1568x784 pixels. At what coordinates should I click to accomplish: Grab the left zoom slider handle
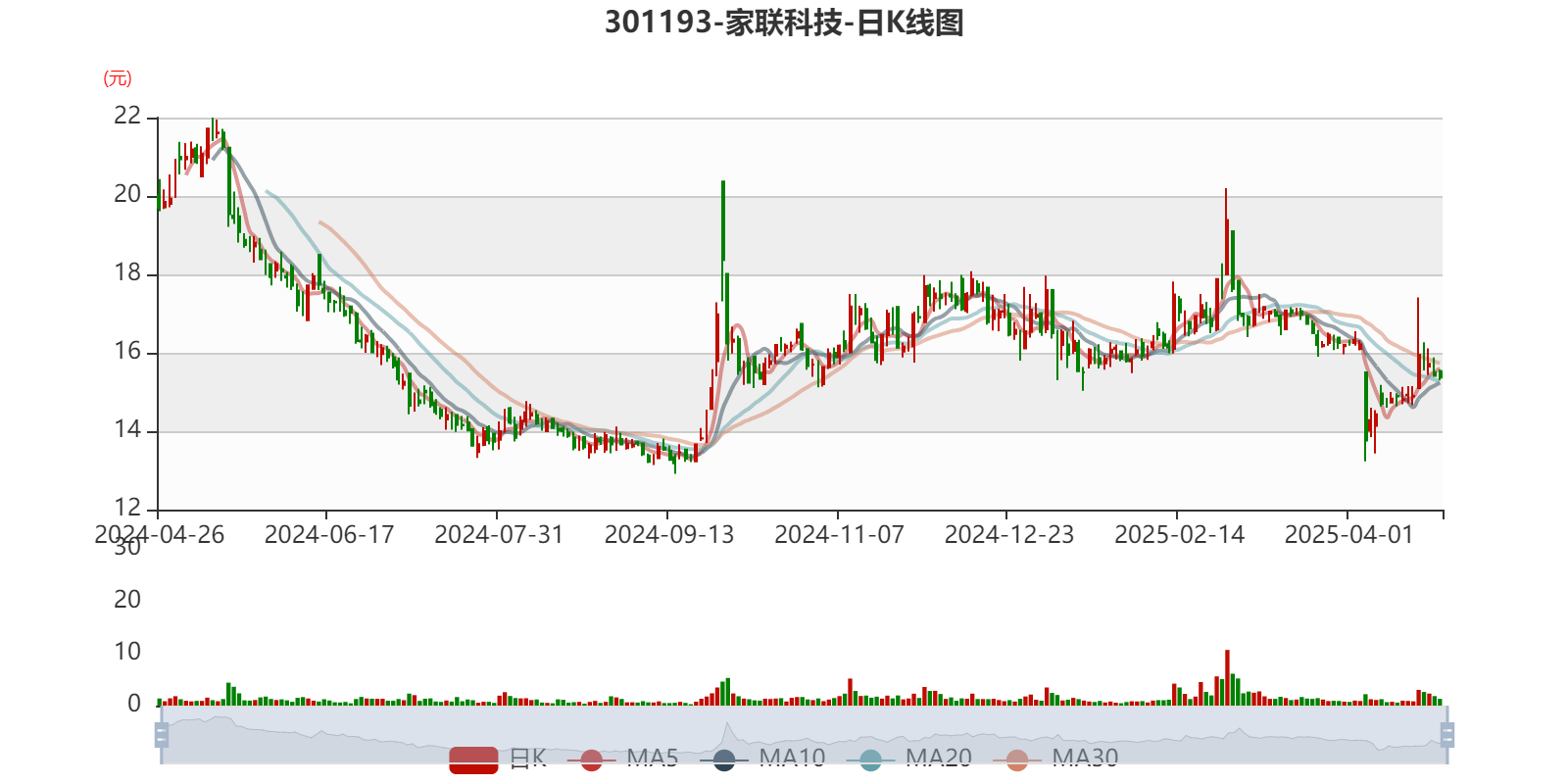click(x=161, y=735)
